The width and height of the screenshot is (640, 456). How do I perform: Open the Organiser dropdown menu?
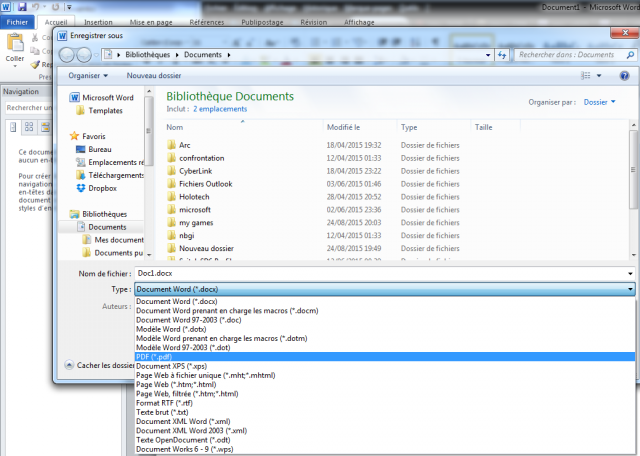(x=88, y=76)
